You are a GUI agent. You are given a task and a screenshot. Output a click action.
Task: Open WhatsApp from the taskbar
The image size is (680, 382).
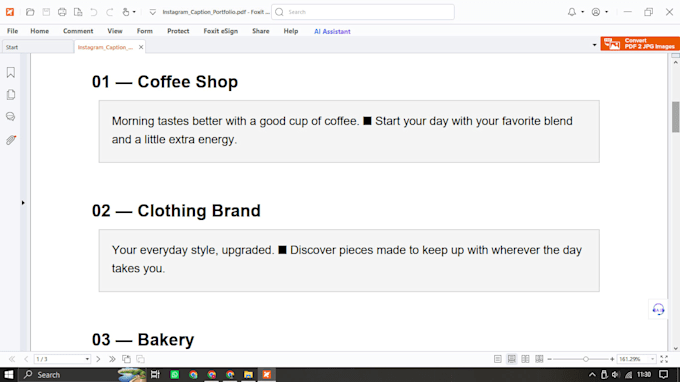[175, 375]
